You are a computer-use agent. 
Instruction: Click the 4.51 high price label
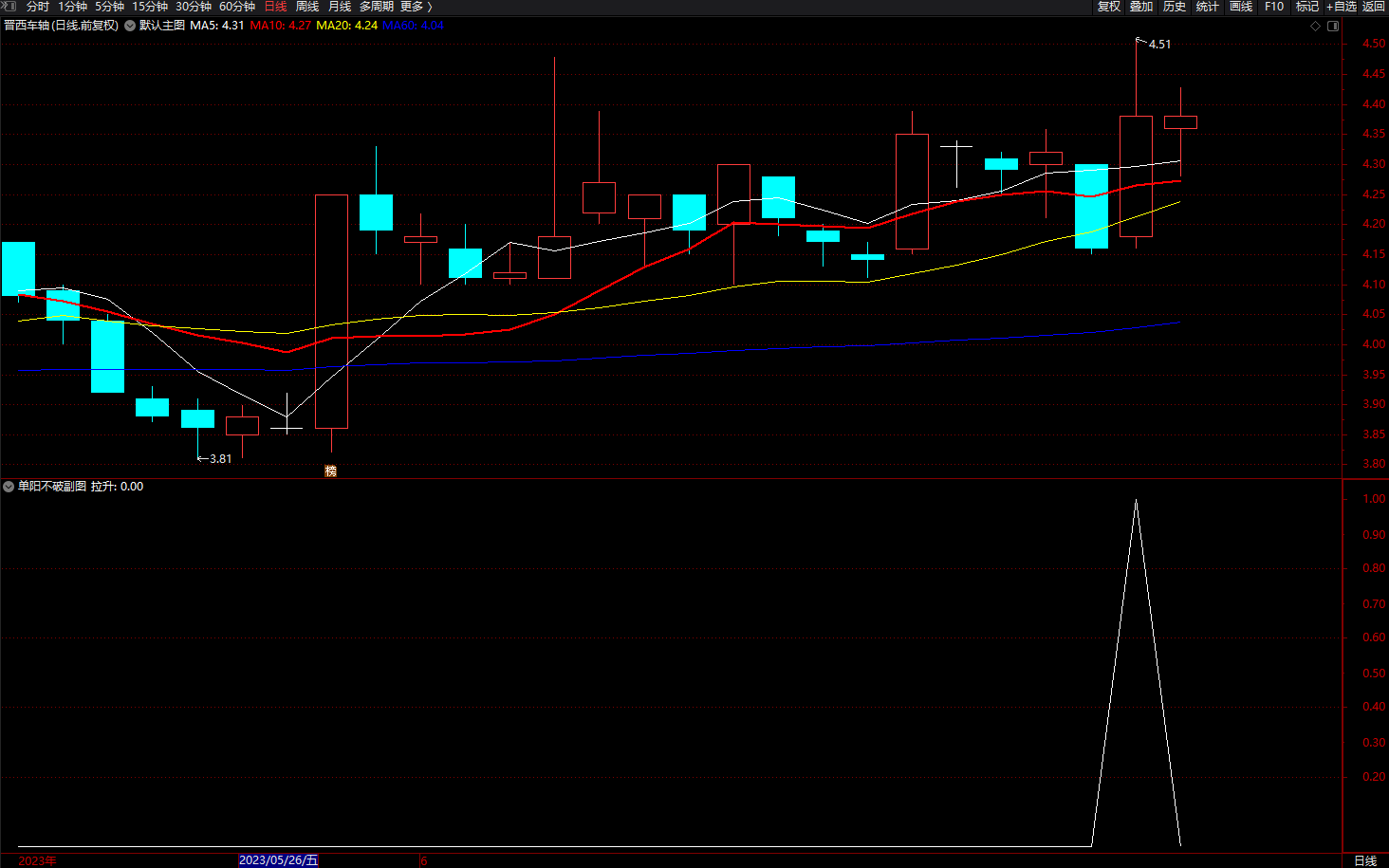[1159, 45]
